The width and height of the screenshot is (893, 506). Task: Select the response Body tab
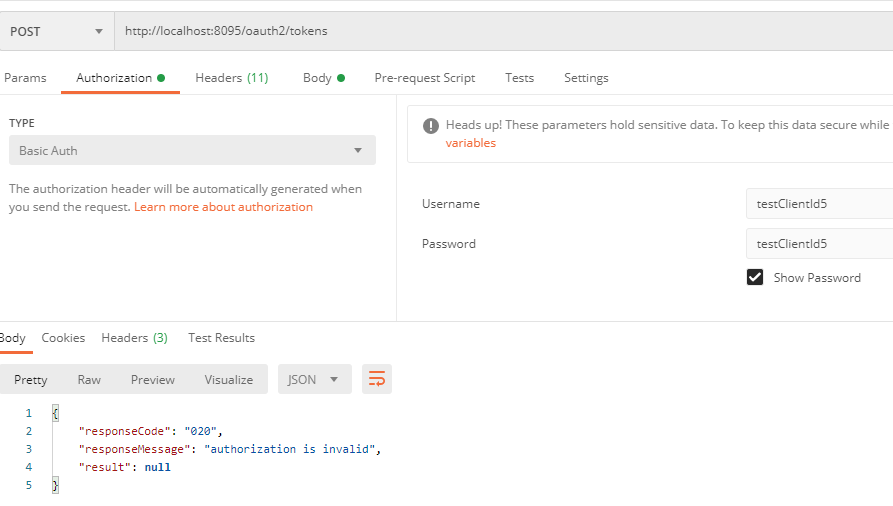pos(13,338)
